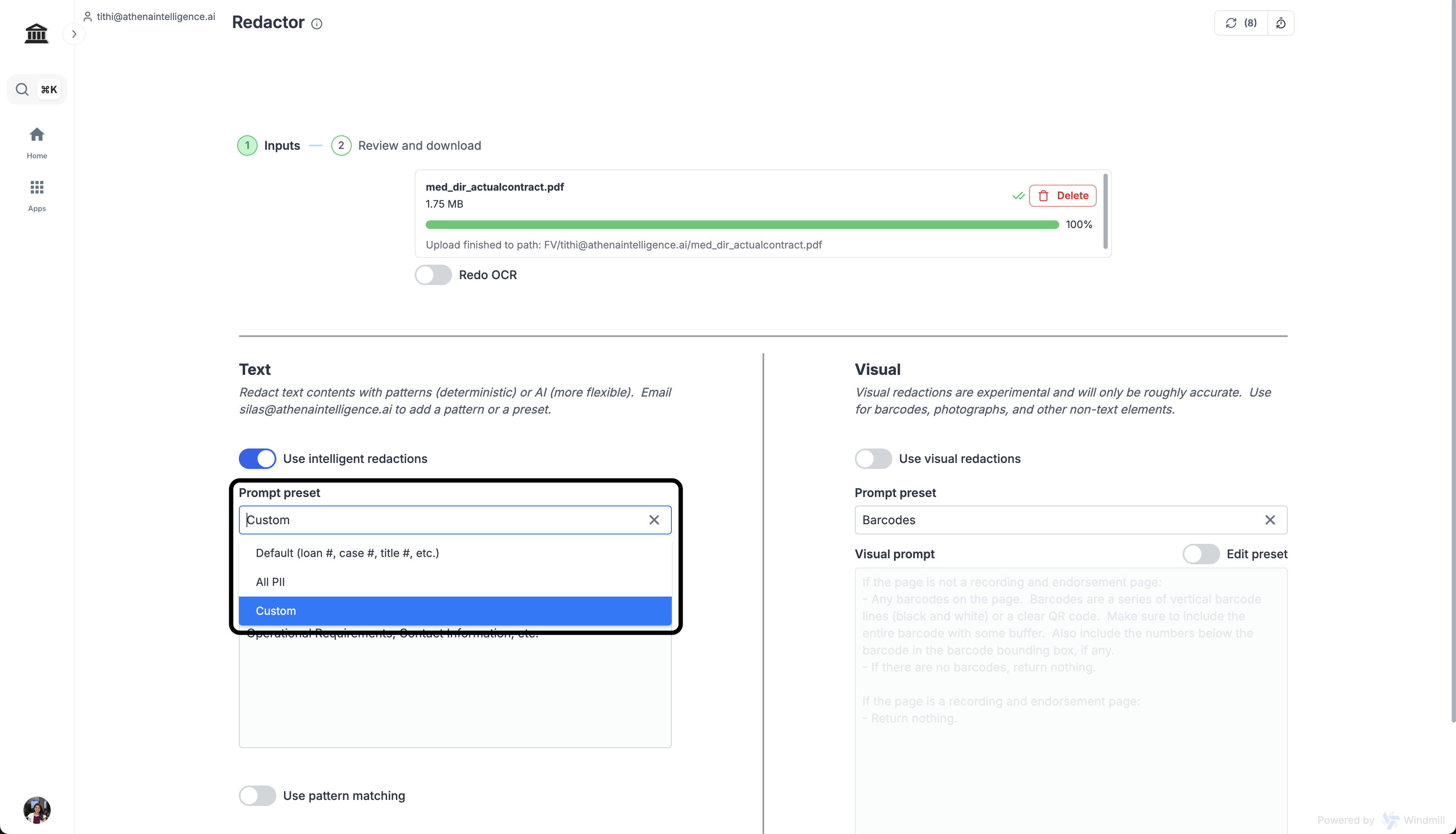The width and height of the screenshot is (1456, 834).
Task: Delete the uploaded med_dir_actualcontract.pdf file
Action: (1062, 195)
